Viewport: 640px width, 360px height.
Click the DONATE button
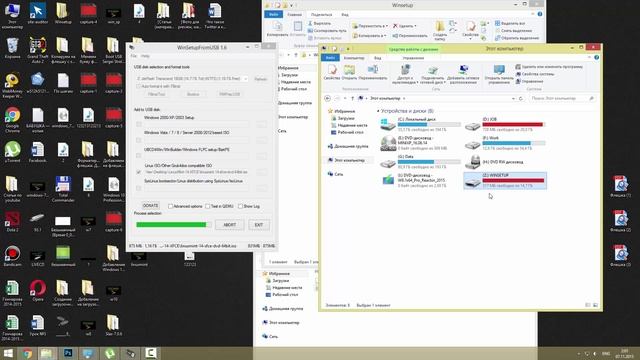click(x=150, y=206)
